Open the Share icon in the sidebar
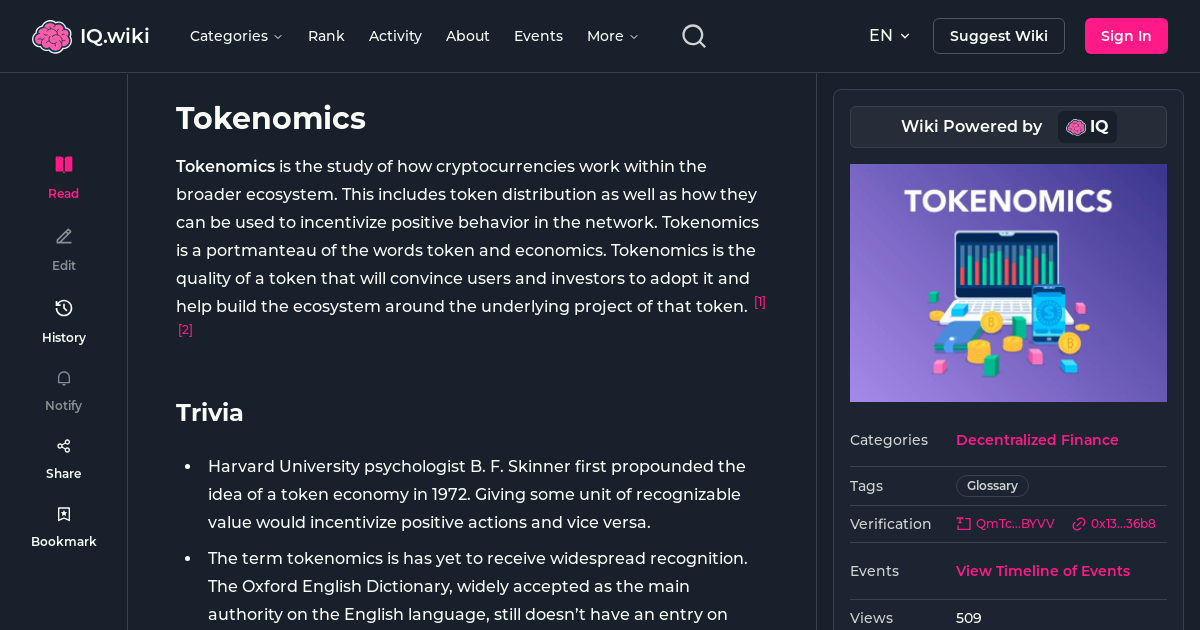The height and width of the screenshot is (630, 1200). (63, 445)
